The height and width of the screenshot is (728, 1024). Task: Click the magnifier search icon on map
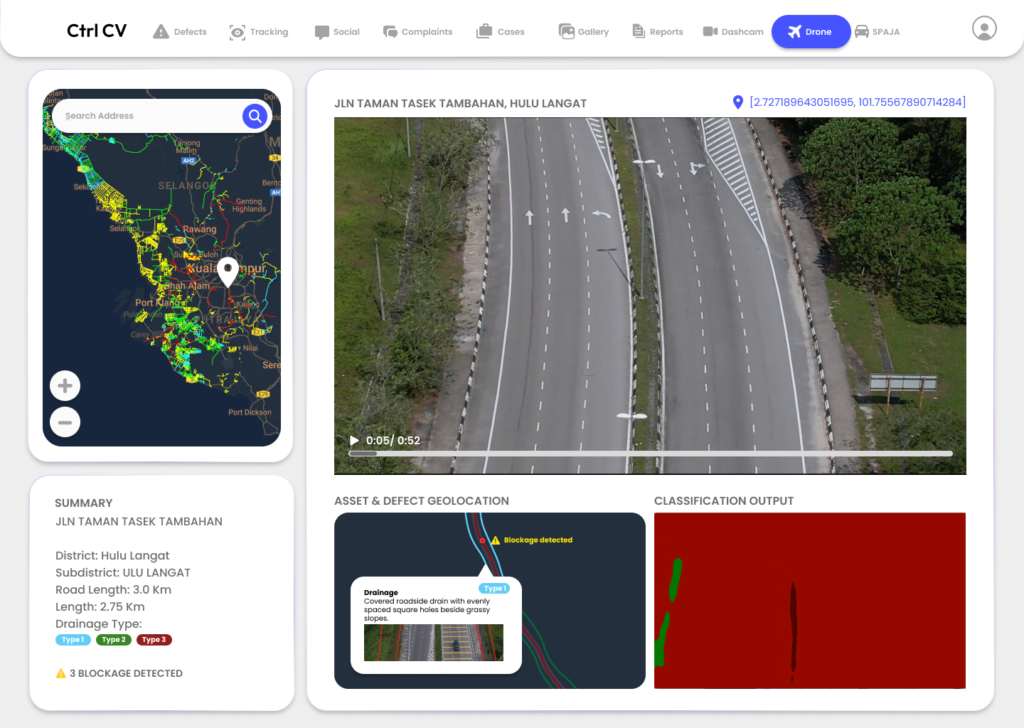pos(255,116)
